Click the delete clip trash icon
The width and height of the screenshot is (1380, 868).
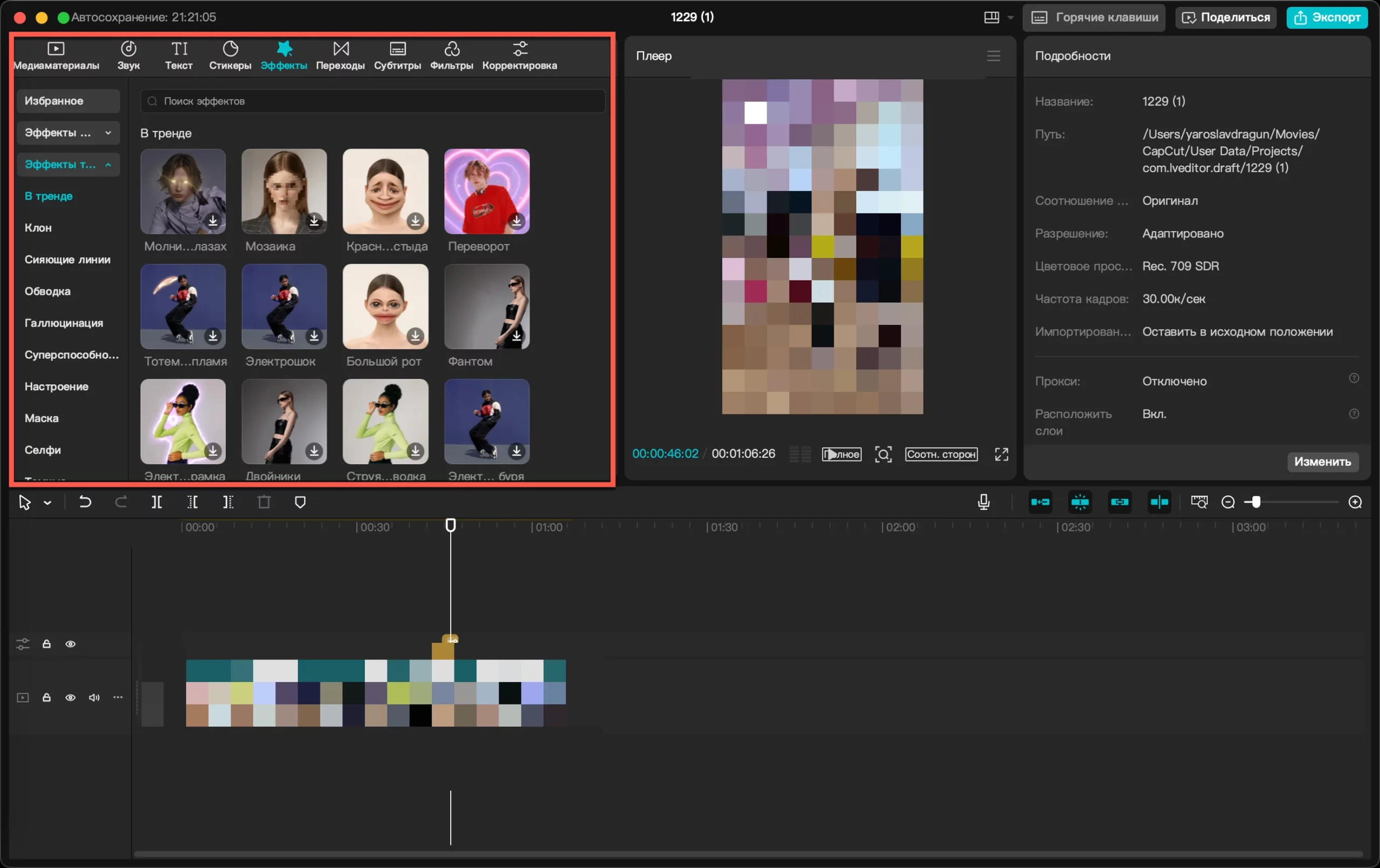pos(264,503)
